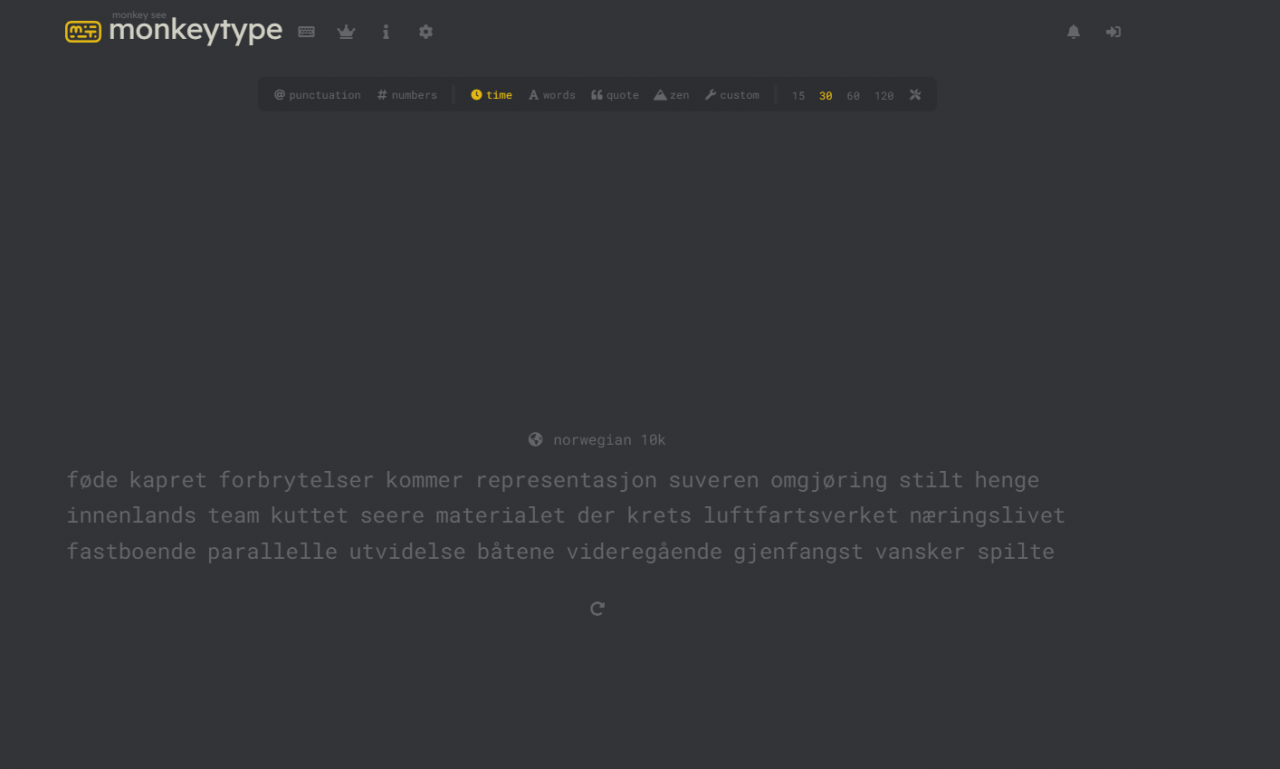
Task: Open test settings via the keyboard icon
Action: point(306,31)
